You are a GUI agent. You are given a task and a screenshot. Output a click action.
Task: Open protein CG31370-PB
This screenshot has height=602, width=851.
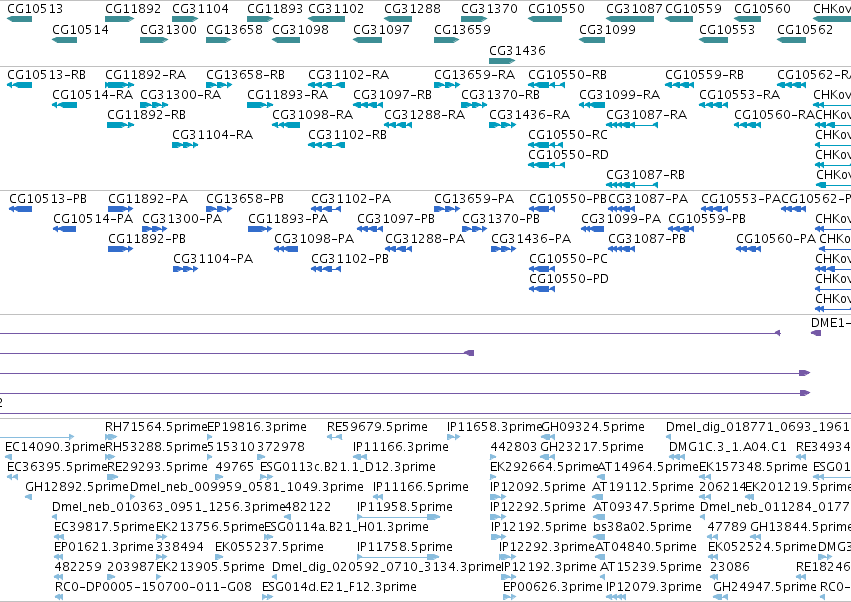(501, 219)
